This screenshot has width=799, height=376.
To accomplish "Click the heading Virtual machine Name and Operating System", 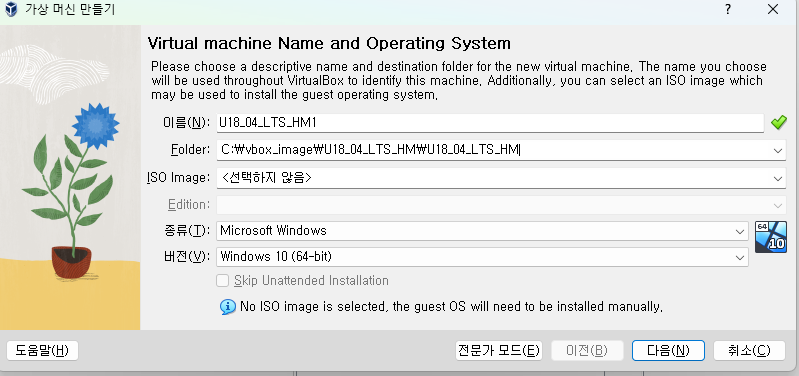I will tap(329, 43).
